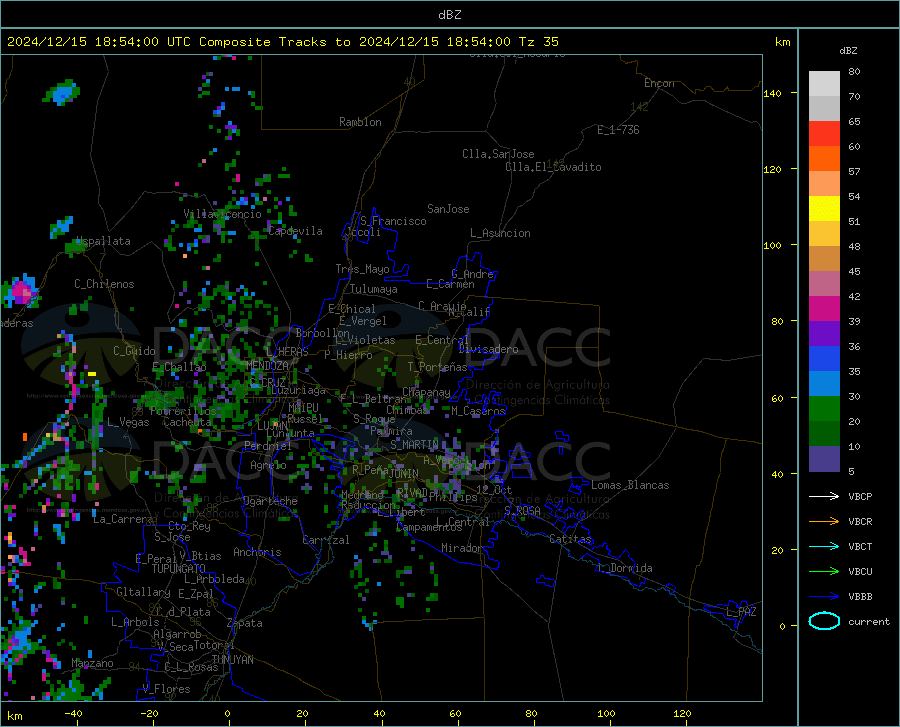This screenshot has width=900, height=727.
Task: Click the Carrizal place label
Action: (326, 540)
